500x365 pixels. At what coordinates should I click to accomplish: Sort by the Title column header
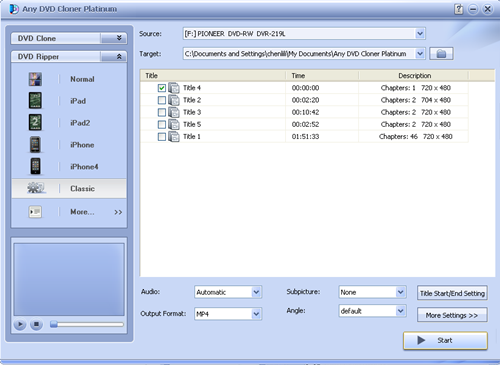213,76
